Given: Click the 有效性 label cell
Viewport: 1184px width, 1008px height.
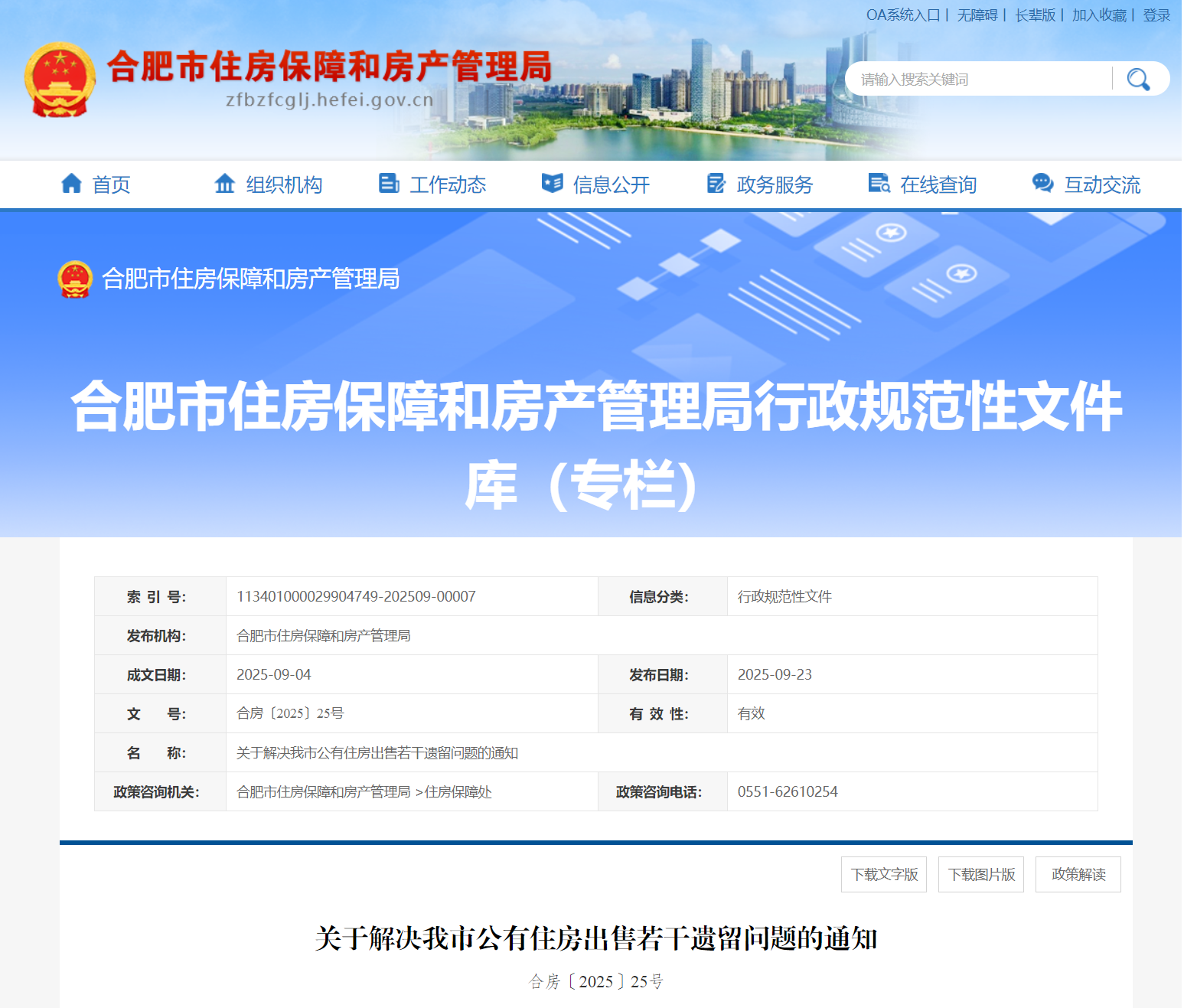Looking at the screenshot, I should pyautogui.click(x=663, y=713).
